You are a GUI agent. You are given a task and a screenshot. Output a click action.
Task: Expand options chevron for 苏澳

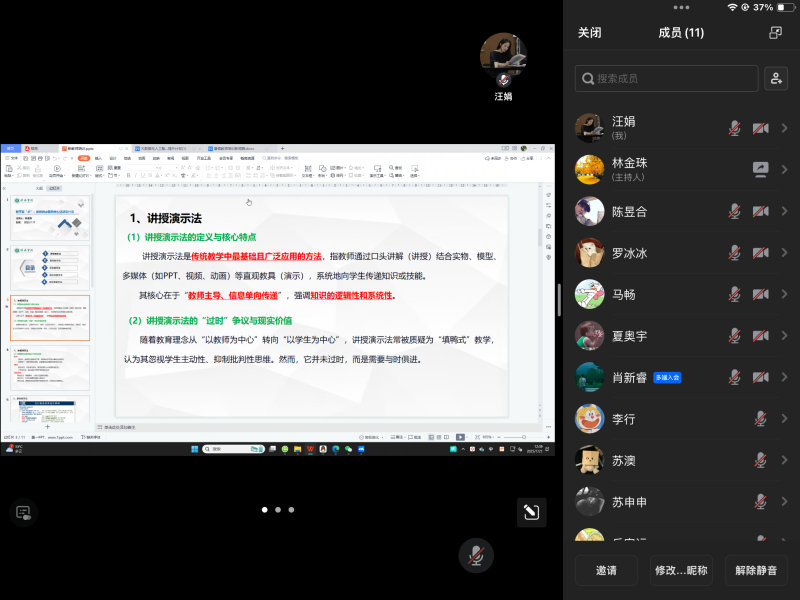tap(785, 460)
